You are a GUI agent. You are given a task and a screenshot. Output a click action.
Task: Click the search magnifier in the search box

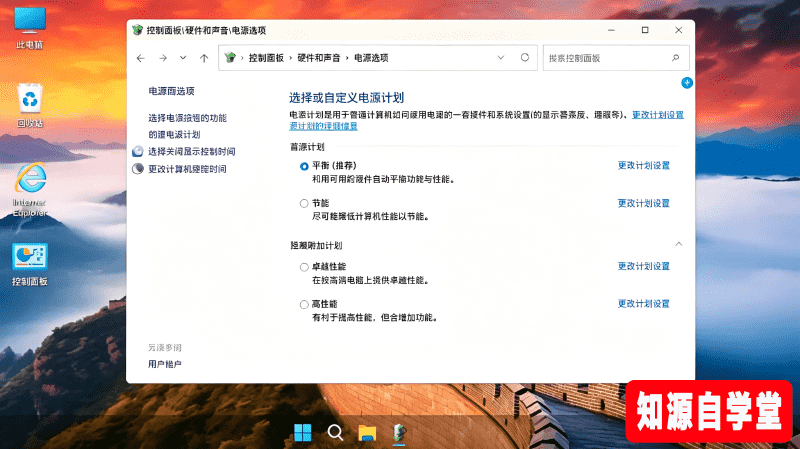[676, 58]
